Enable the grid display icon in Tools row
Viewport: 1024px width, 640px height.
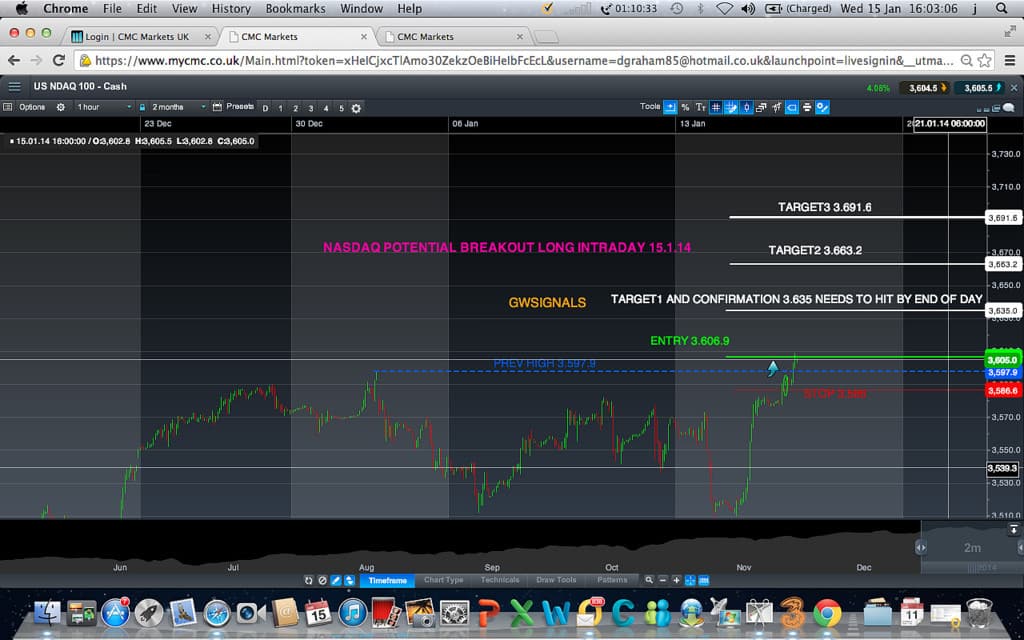point(716,107)
